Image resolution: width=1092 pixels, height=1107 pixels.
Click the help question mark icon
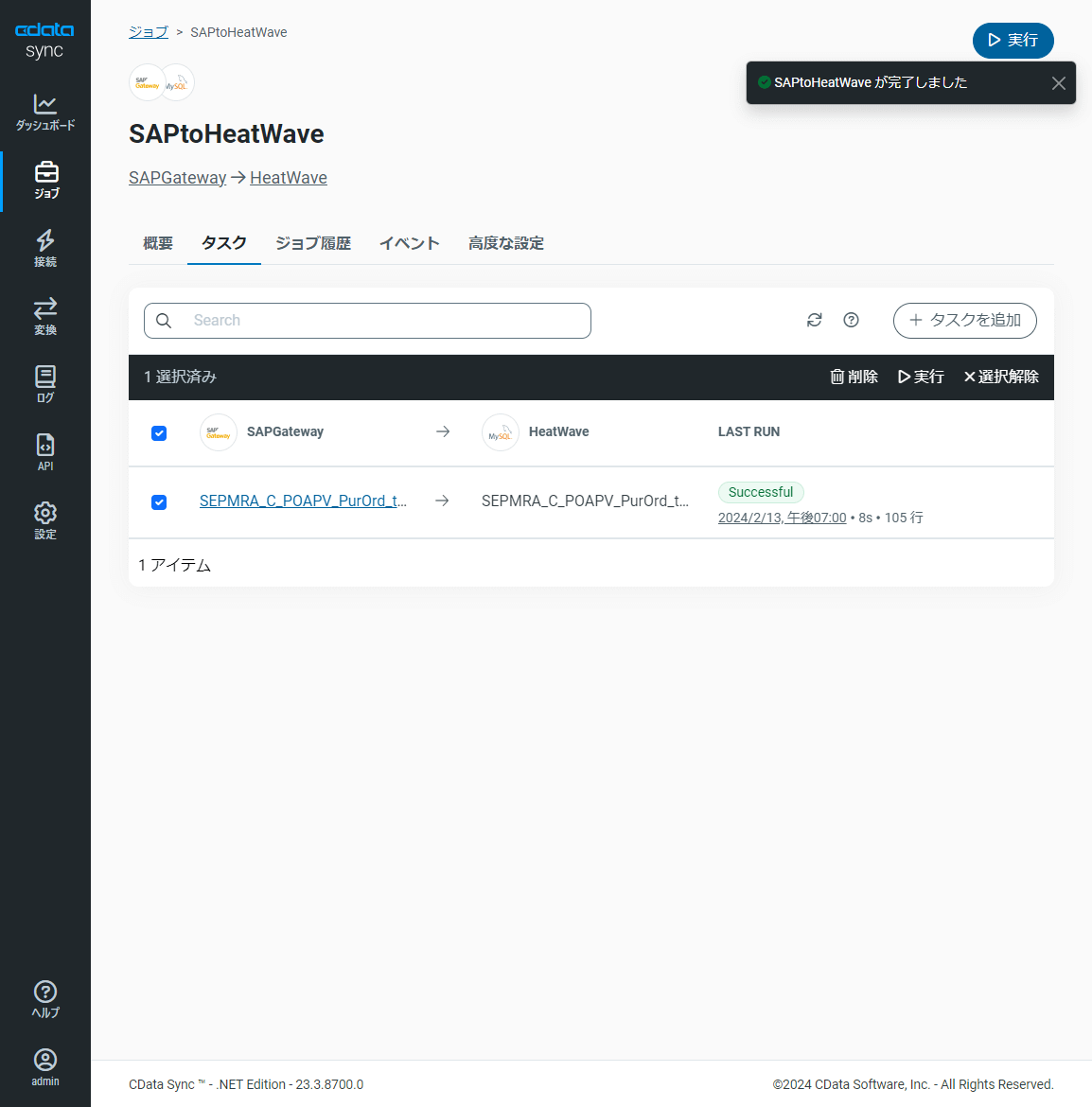click(851, 321)
